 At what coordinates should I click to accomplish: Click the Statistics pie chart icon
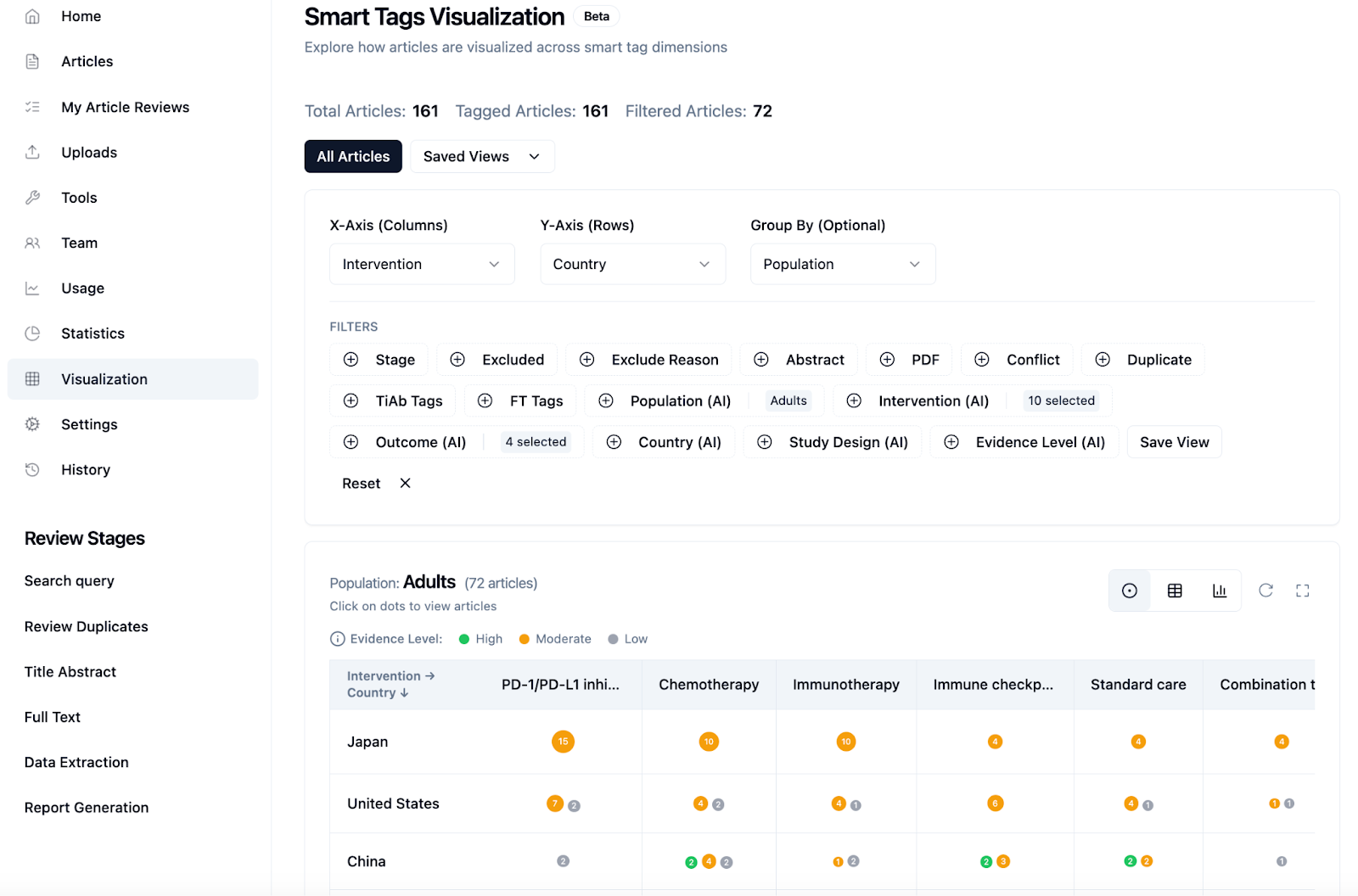(x=32, y=333)
